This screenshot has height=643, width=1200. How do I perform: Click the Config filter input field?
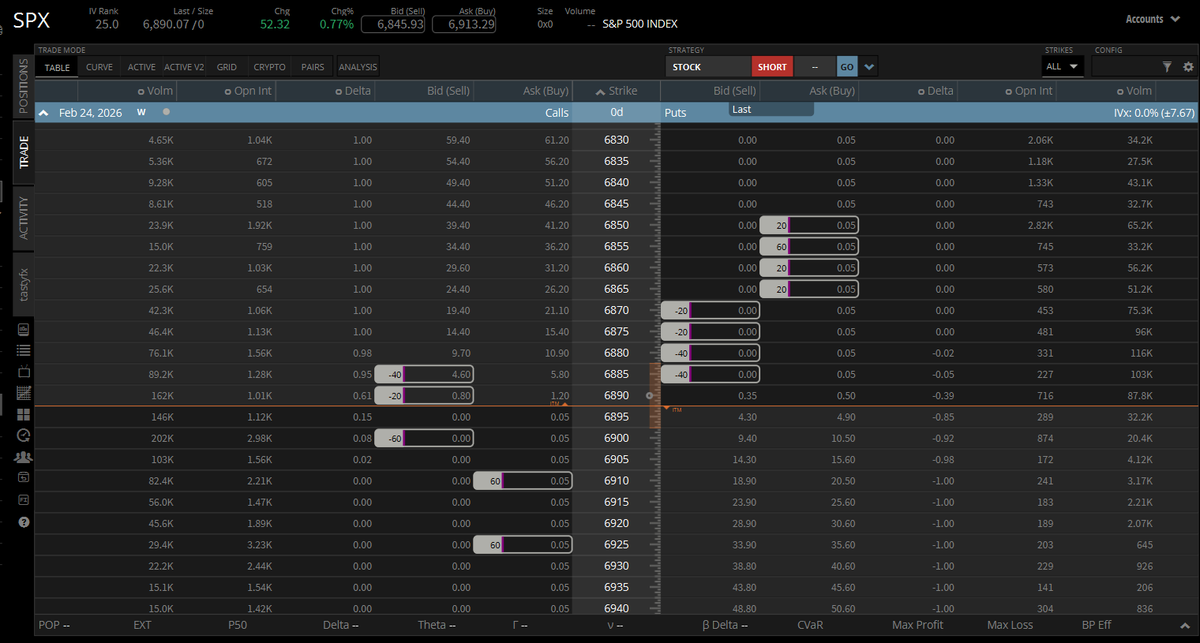point(1125,67)
